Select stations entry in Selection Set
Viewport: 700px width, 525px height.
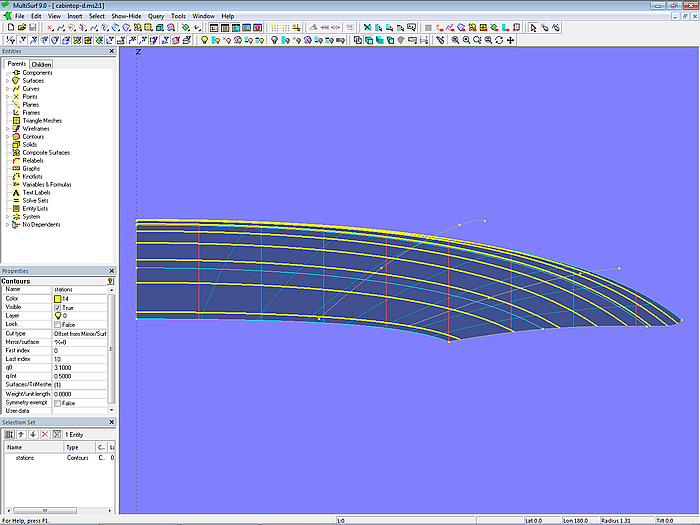pyautogui.click(x=26, y=457)
